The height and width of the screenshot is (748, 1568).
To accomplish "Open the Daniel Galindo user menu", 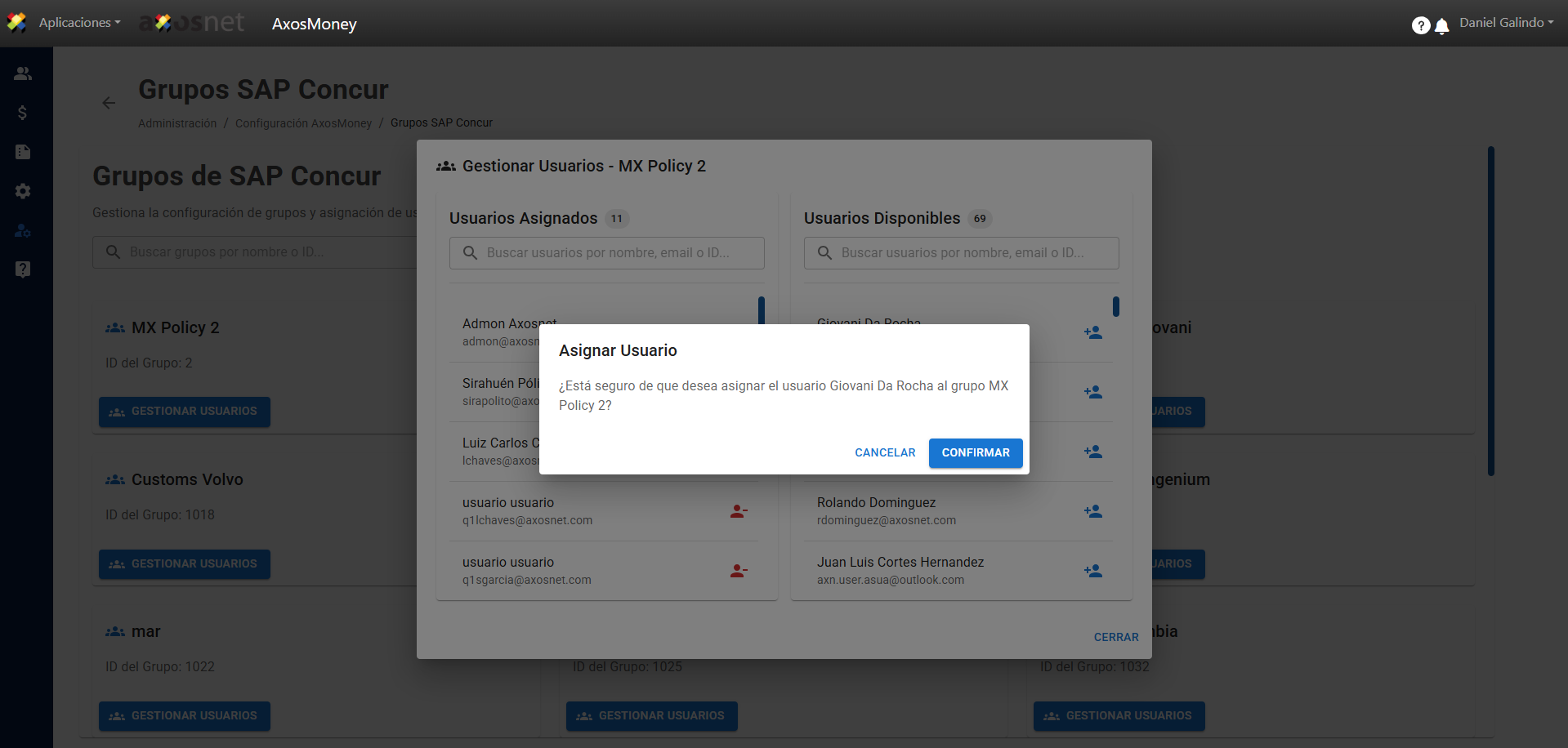I will pyautogui.click(x=1506, y=23).
